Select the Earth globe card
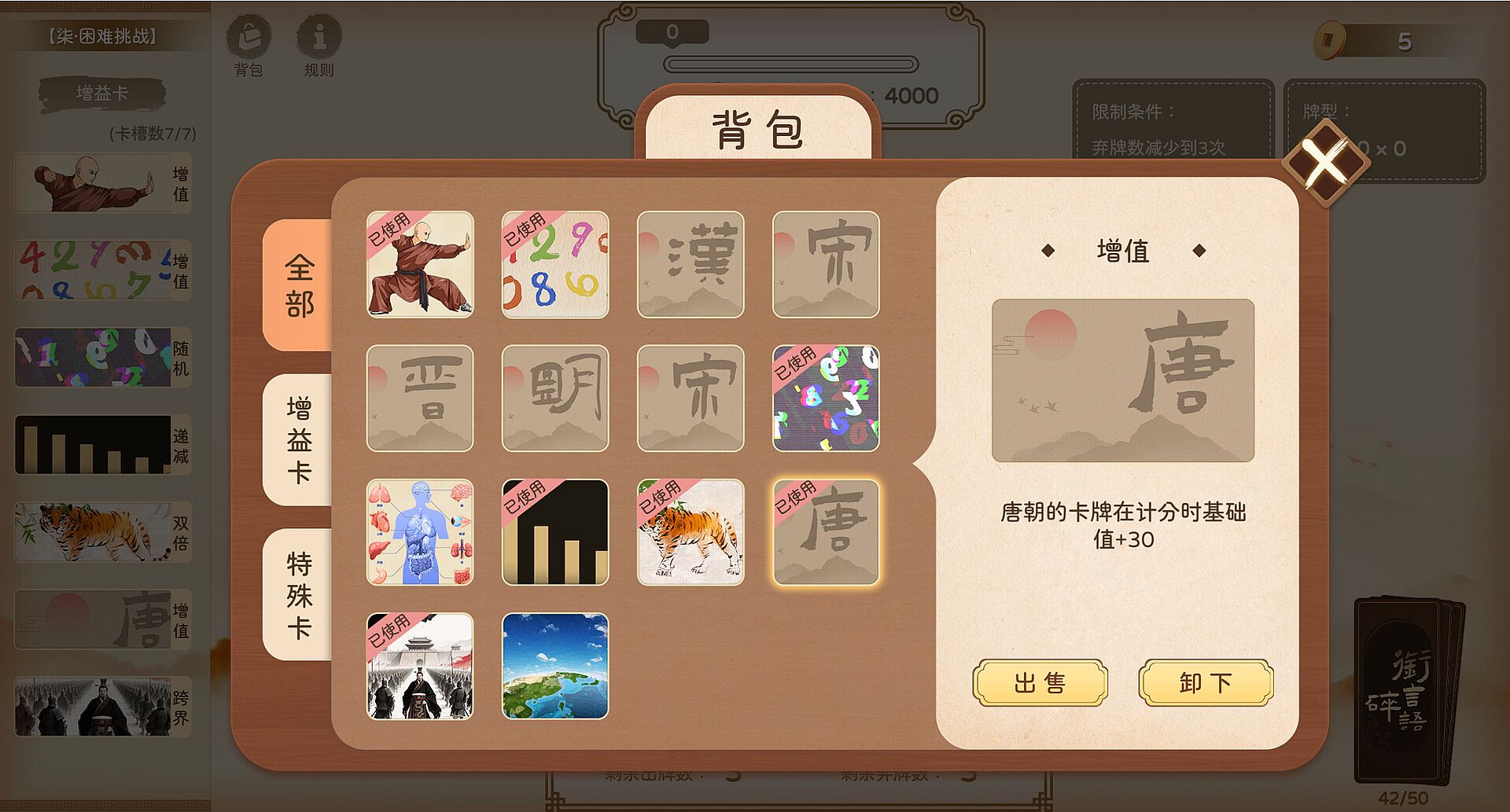The height and width of the screenshot is (812, 1510). coord(555,666)
